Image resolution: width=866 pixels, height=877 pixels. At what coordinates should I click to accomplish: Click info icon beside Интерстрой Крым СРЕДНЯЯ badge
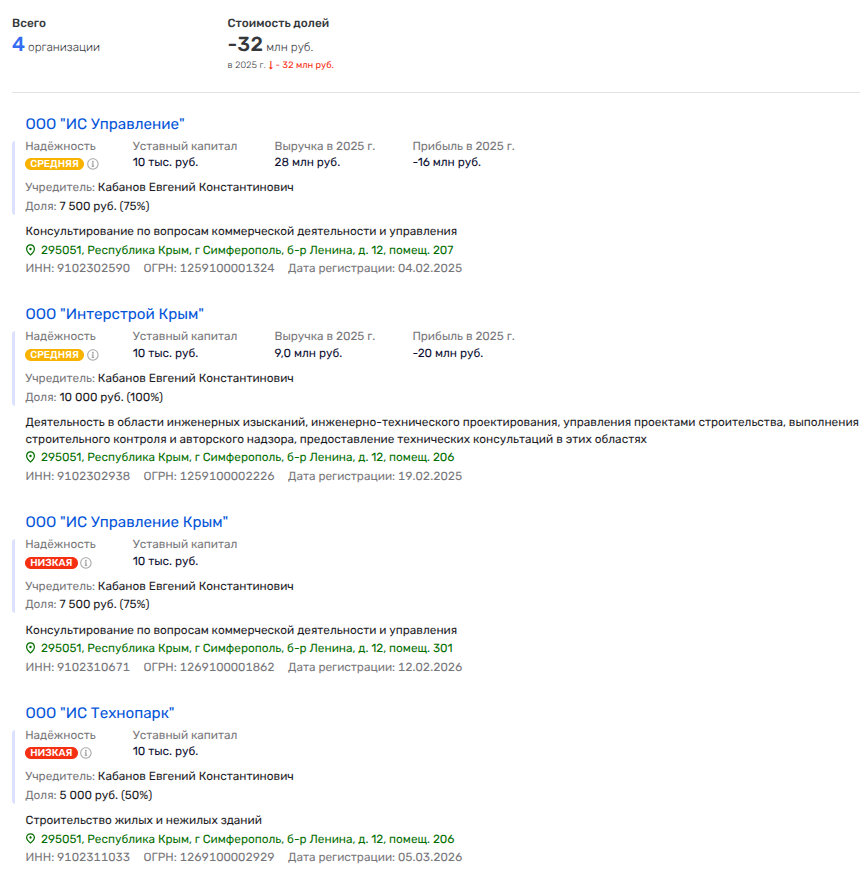[93, 354]
